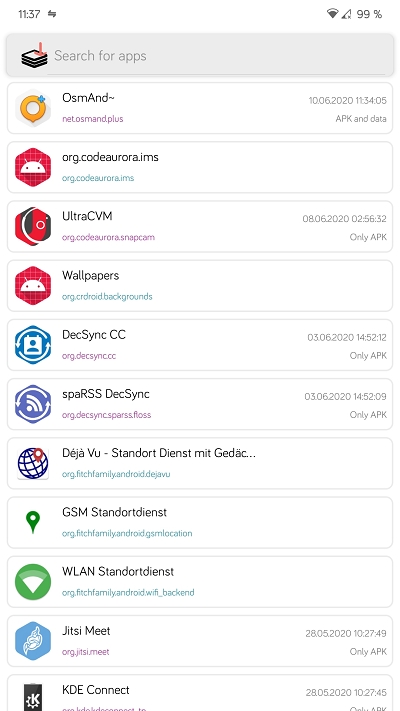
Task: Open the WLAN Standortdienst entry title
Action: (x=118, y=571)
